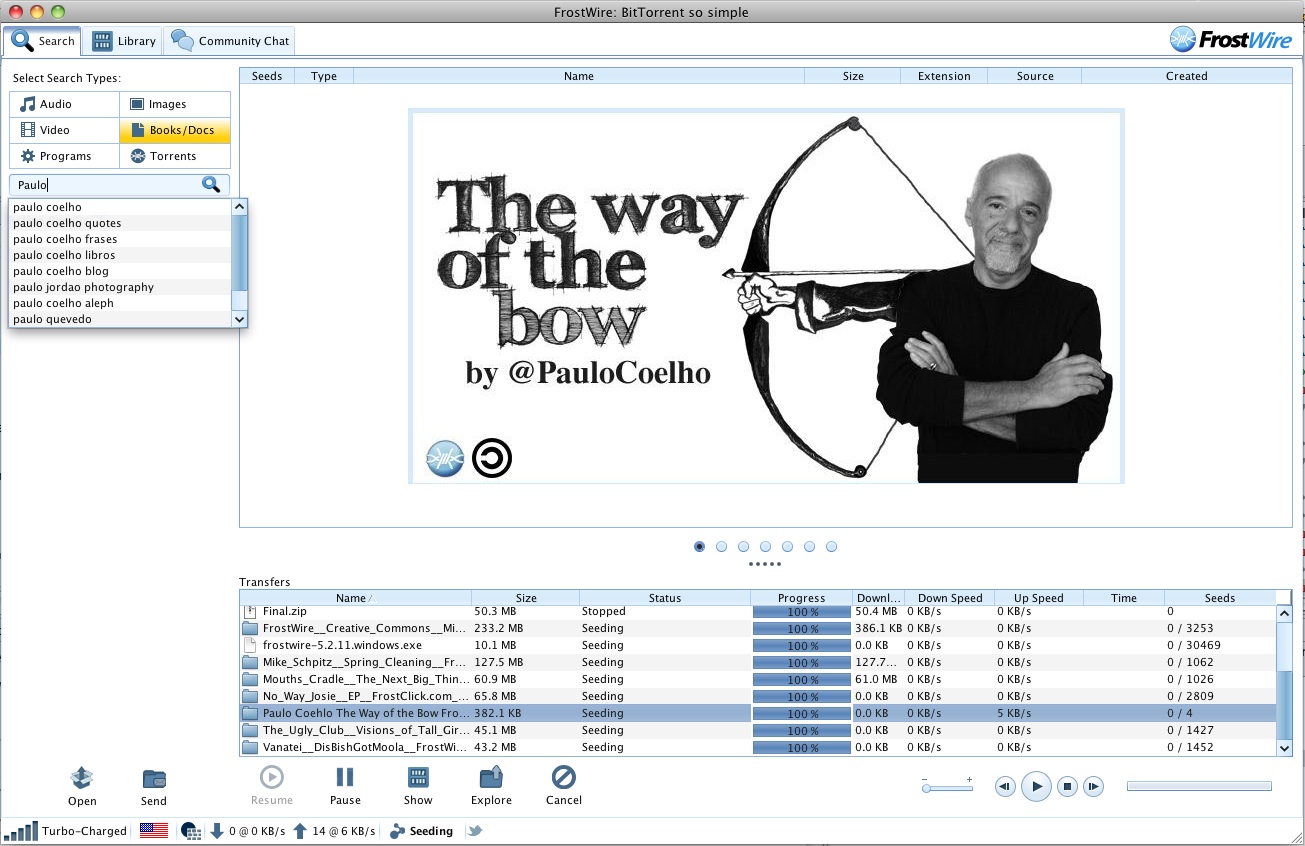Click the previous track button

(1005, 787)
